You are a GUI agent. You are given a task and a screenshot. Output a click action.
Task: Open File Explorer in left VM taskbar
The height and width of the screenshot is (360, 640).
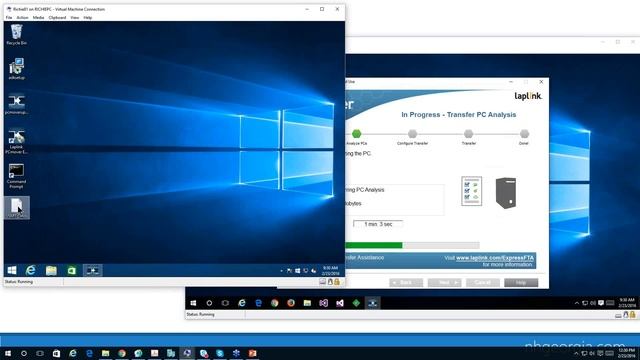(51, 270)
